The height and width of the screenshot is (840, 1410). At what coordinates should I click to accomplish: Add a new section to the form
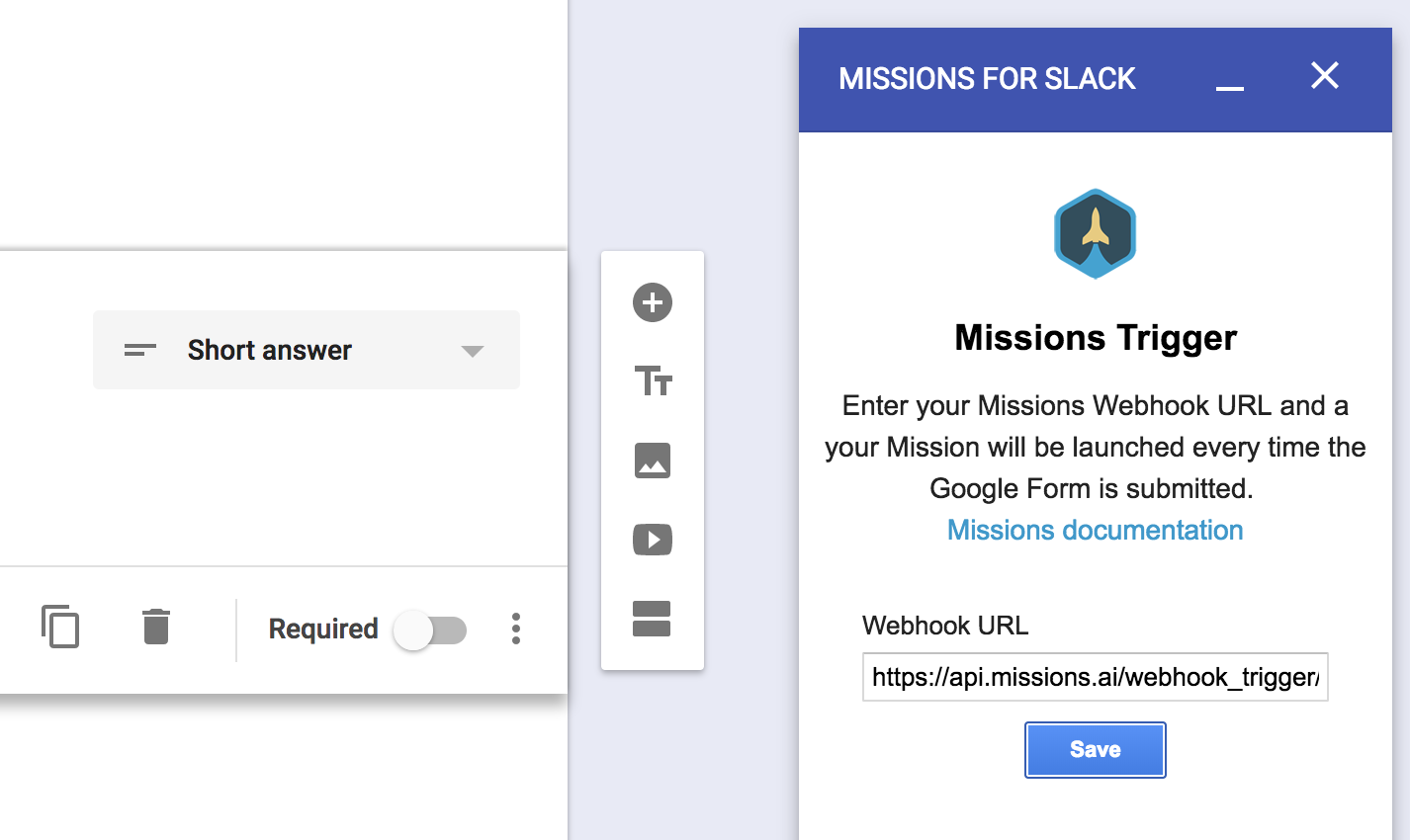[x=652, y=619]
